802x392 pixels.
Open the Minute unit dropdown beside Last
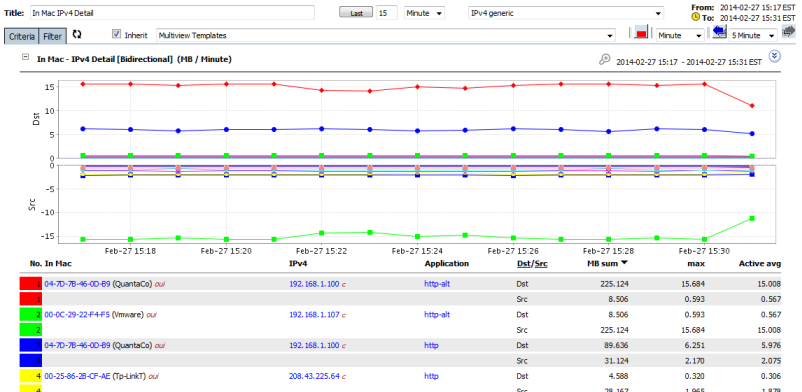(424, 13)
